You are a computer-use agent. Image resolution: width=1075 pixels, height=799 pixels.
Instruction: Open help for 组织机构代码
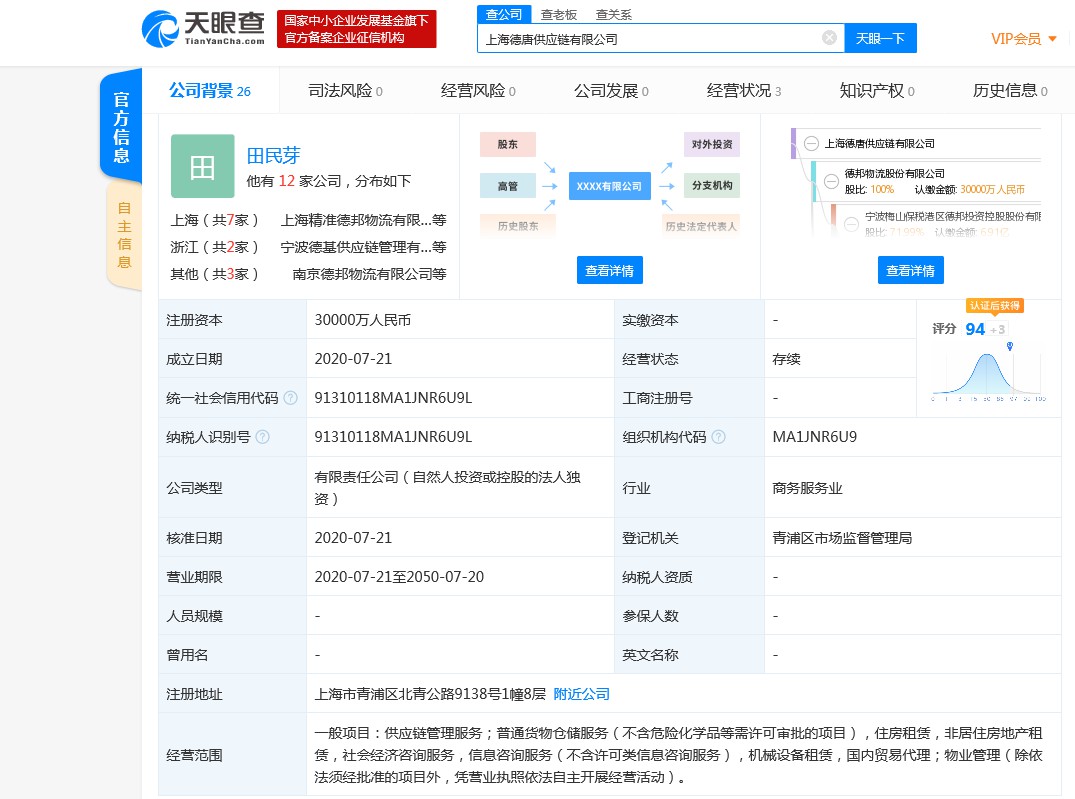[x=718, y=437]
